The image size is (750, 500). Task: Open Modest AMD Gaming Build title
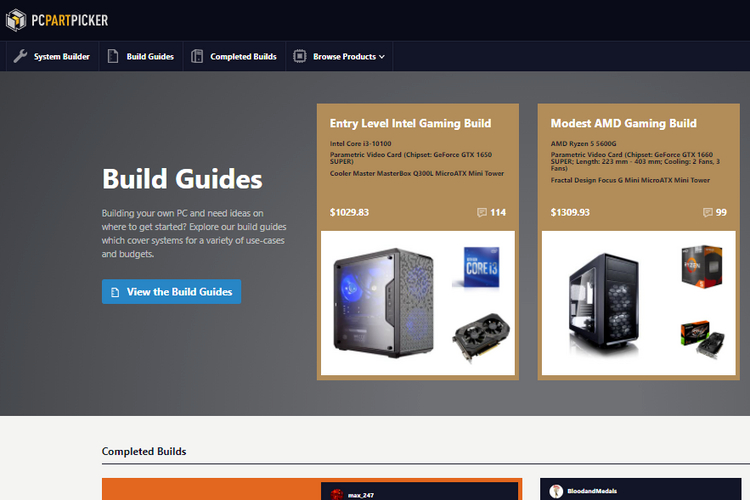coord(623,123)
